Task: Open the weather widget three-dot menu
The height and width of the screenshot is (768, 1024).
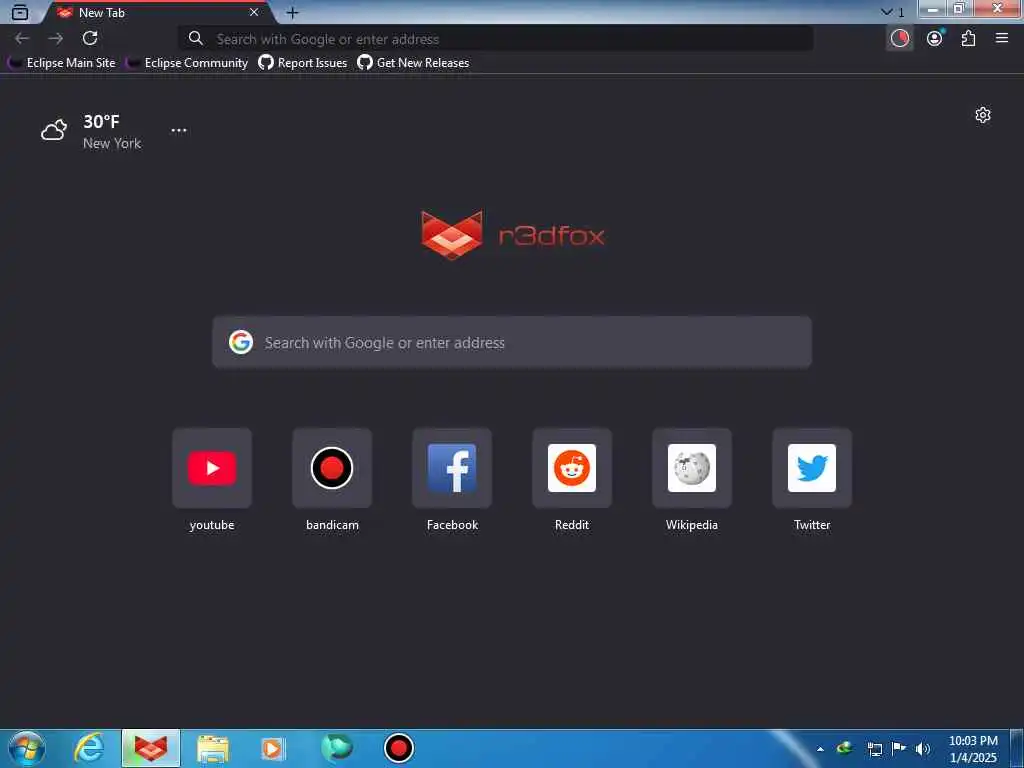Action: tap(179, 130)
